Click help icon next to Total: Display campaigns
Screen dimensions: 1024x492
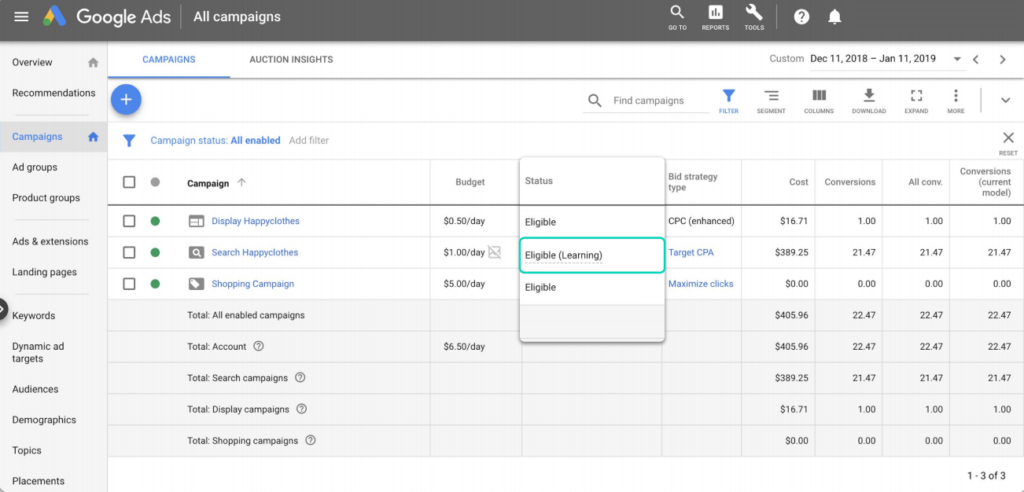[301, 409]
